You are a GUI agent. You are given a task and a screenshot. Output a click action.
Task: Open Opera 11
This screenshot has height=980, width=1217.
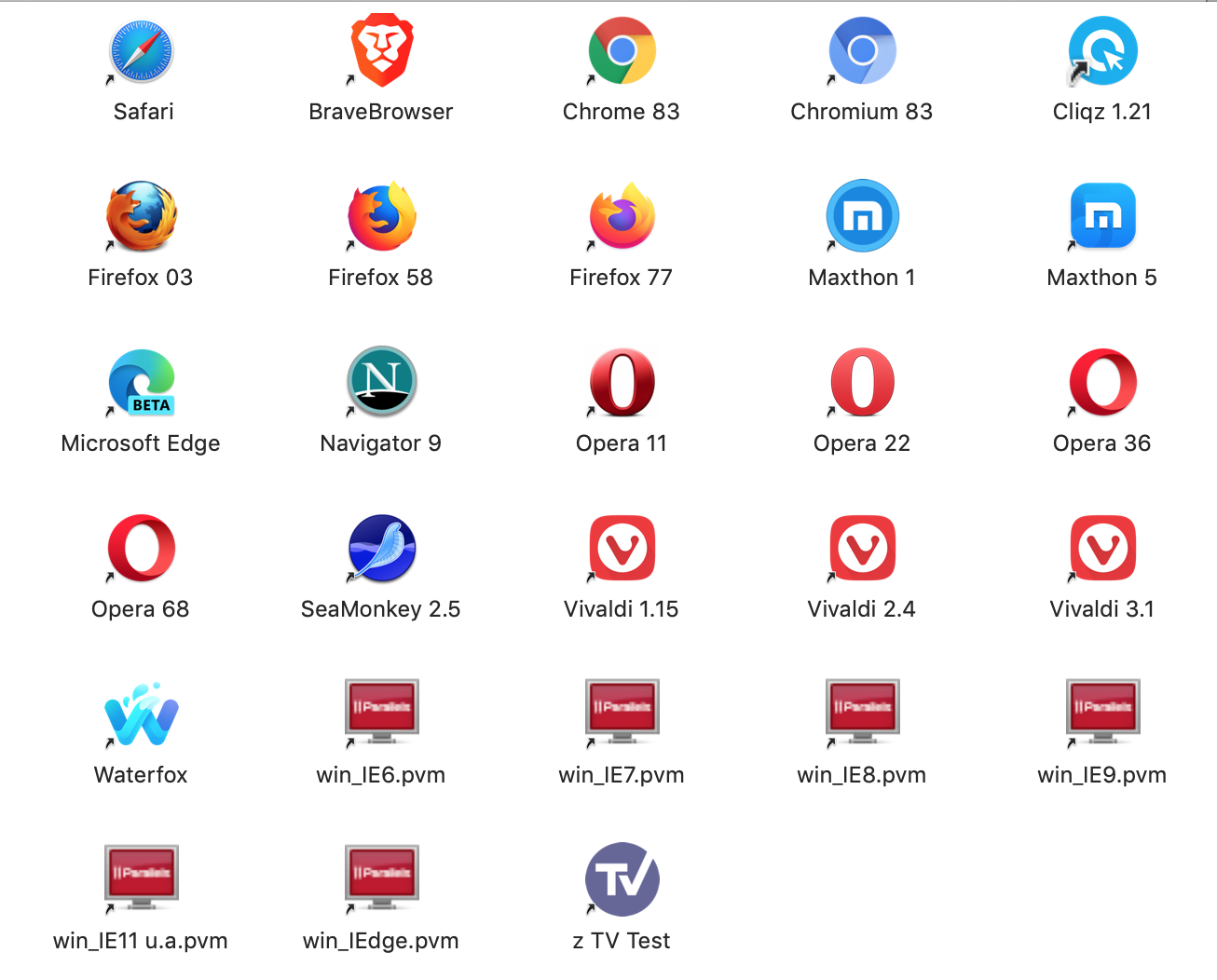[622, 383]
